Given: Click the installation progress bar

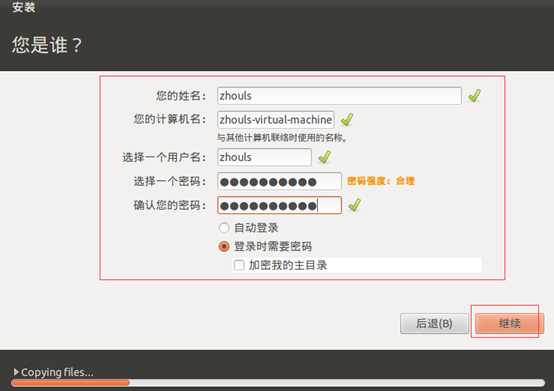Looking at the screenshot, I should 278,383.
